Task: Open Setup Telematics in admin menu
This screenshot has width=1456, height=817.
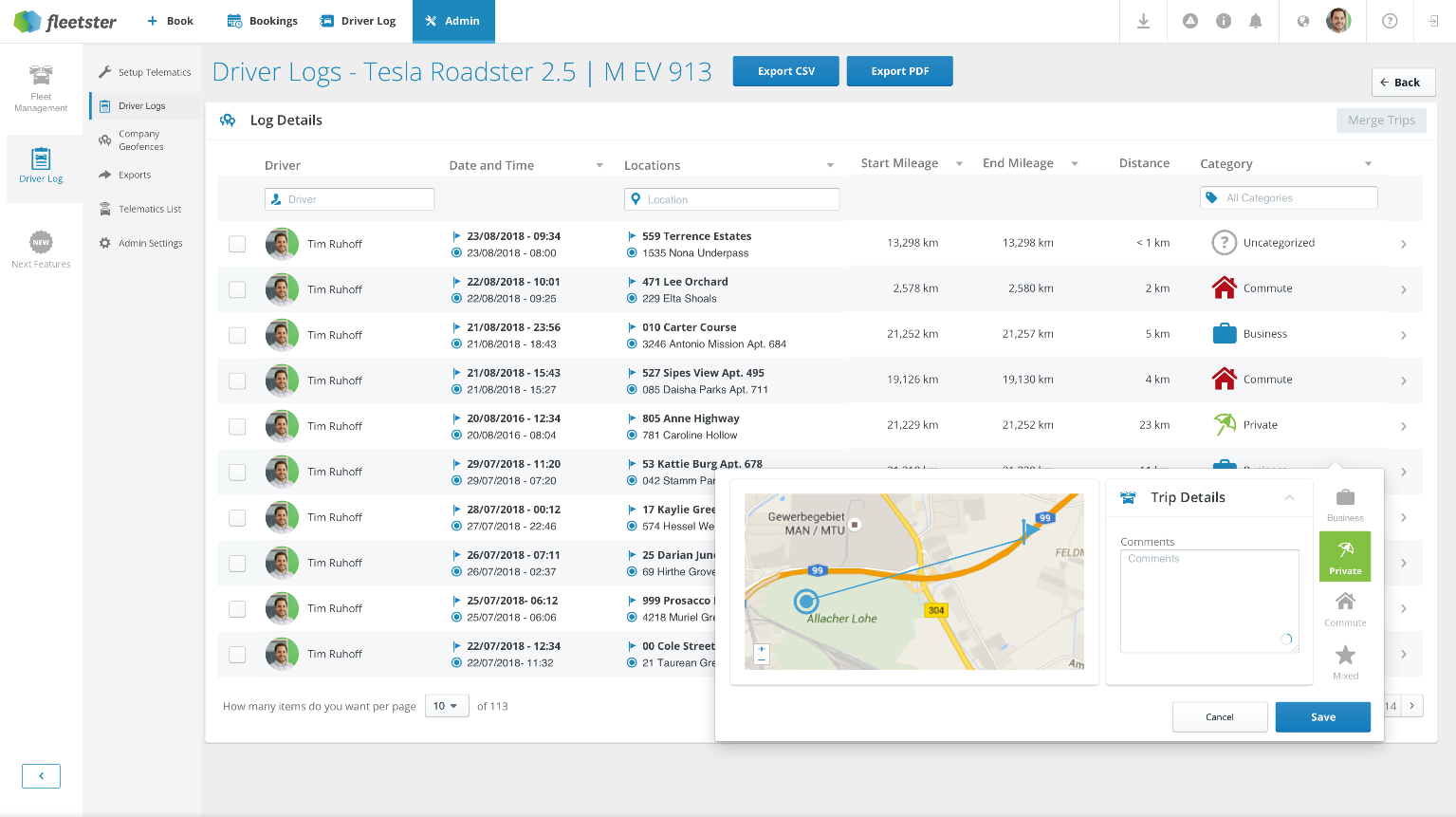Action: [x=145, y=72]
